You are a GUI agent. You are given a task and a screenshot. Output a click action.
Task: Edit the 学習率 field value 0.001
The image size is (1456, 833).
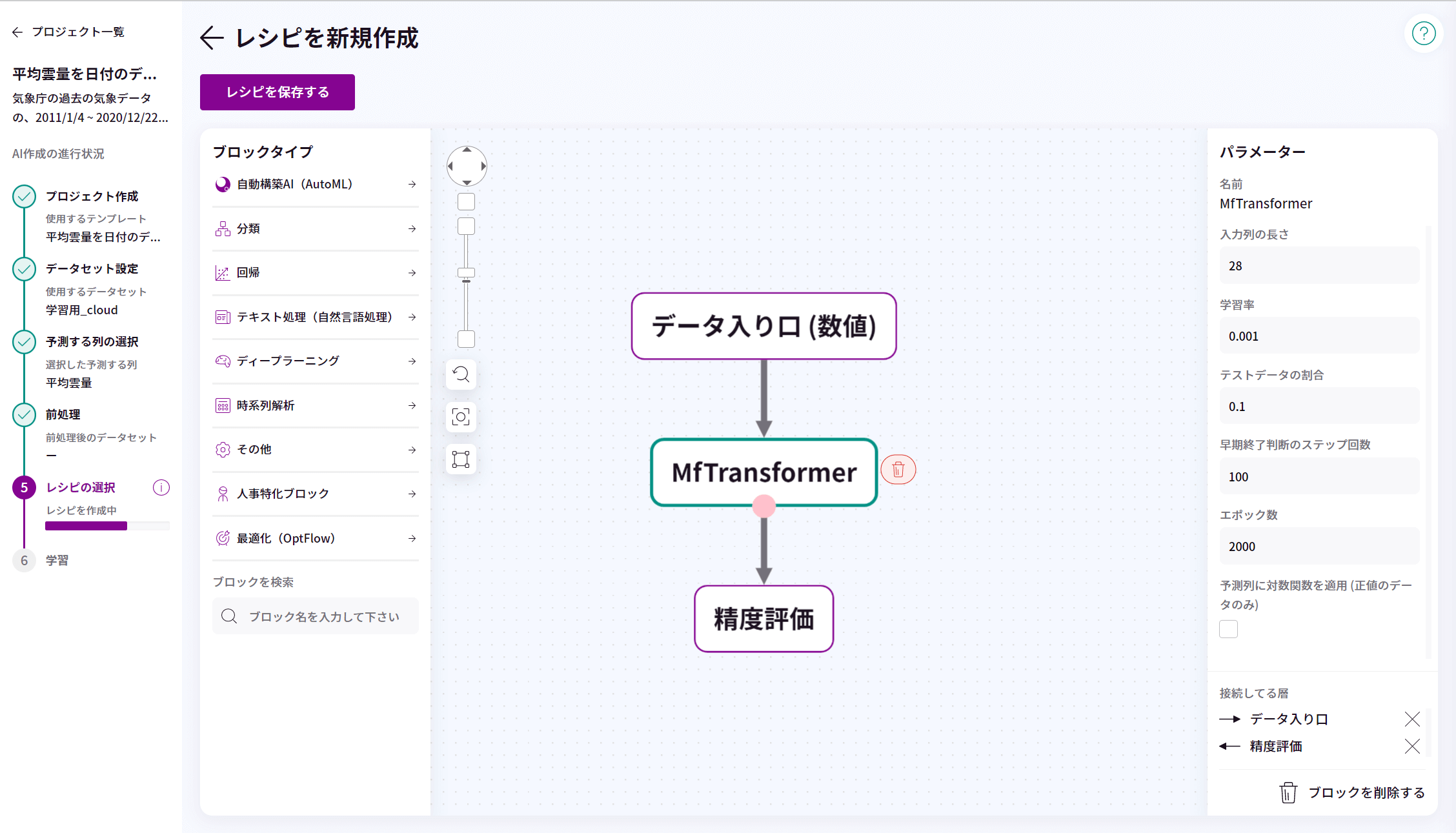(1319, 336)
